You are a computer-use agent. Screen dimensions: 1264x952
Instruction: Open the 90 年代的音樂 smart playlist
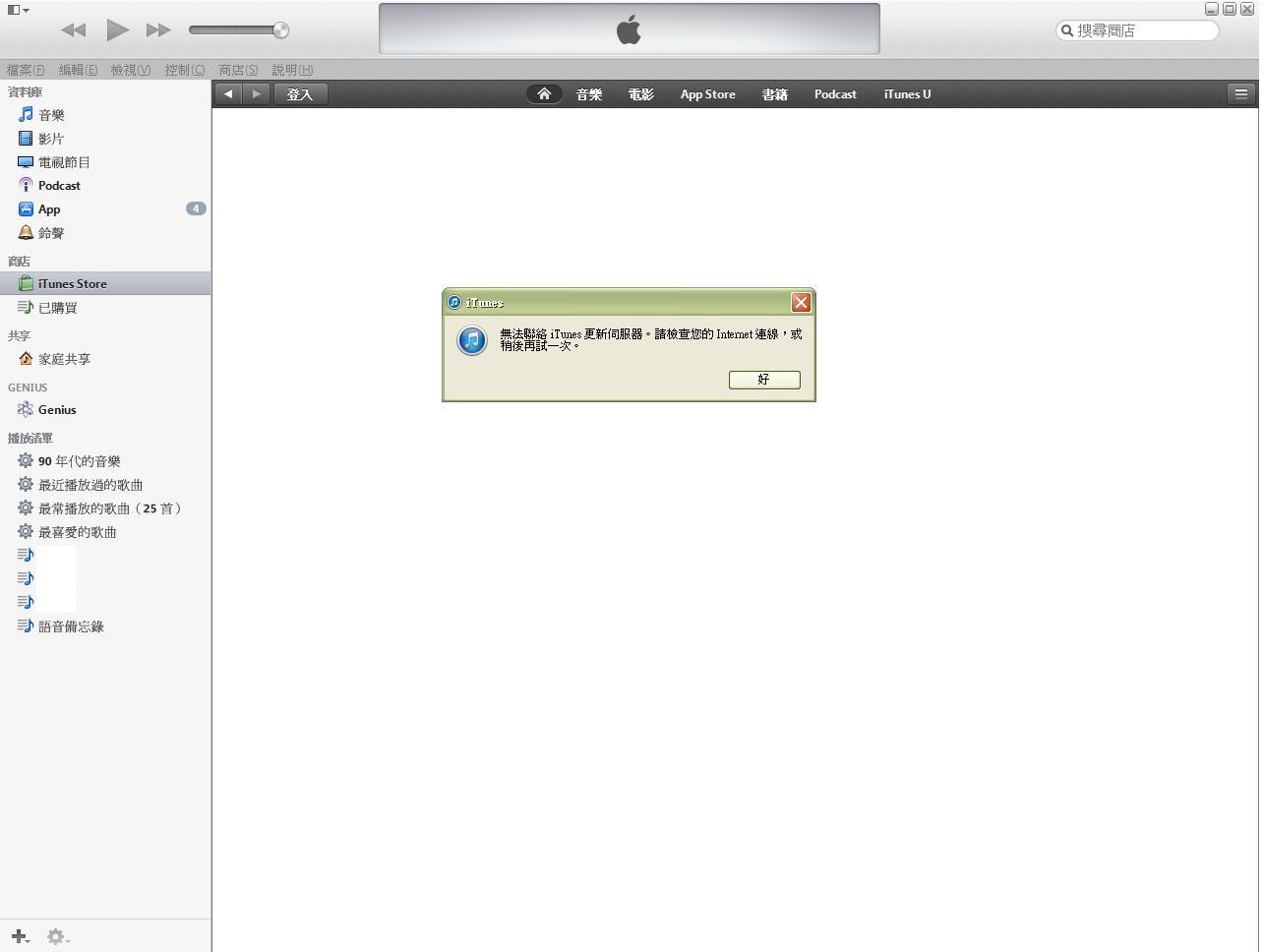click(x=105, y=461)
